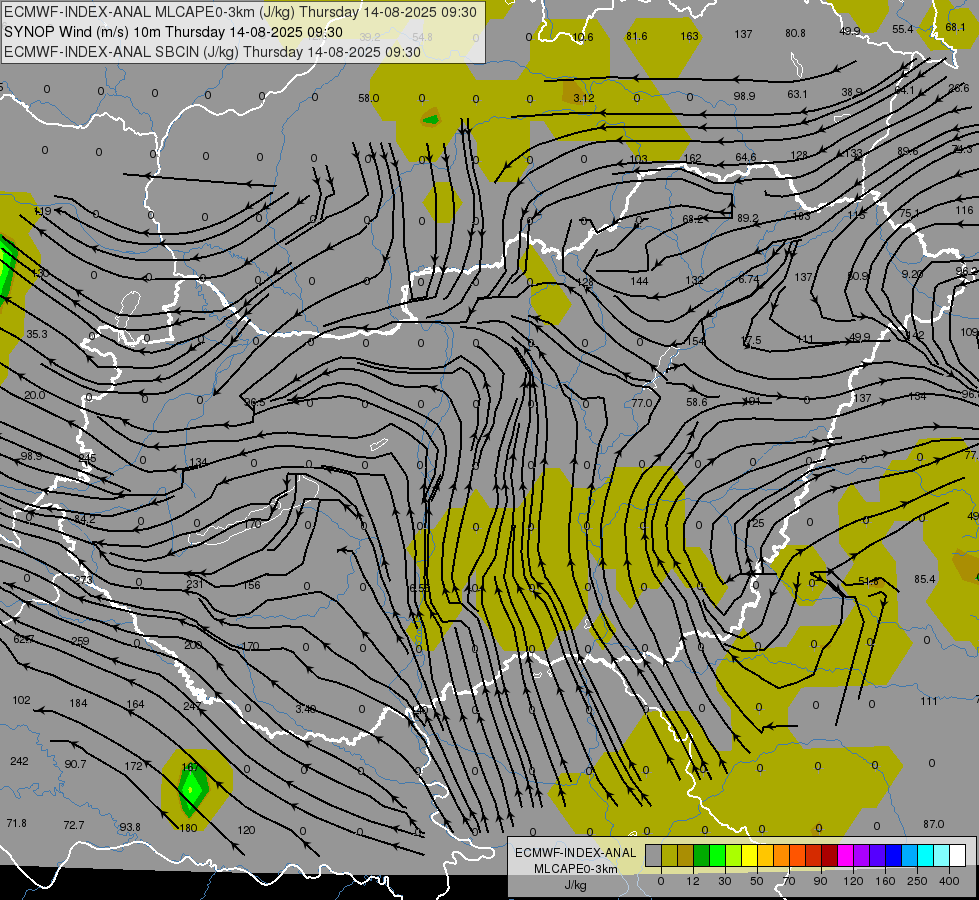Click the purple legend swatch
979x900 pixels.
[862, 855]
